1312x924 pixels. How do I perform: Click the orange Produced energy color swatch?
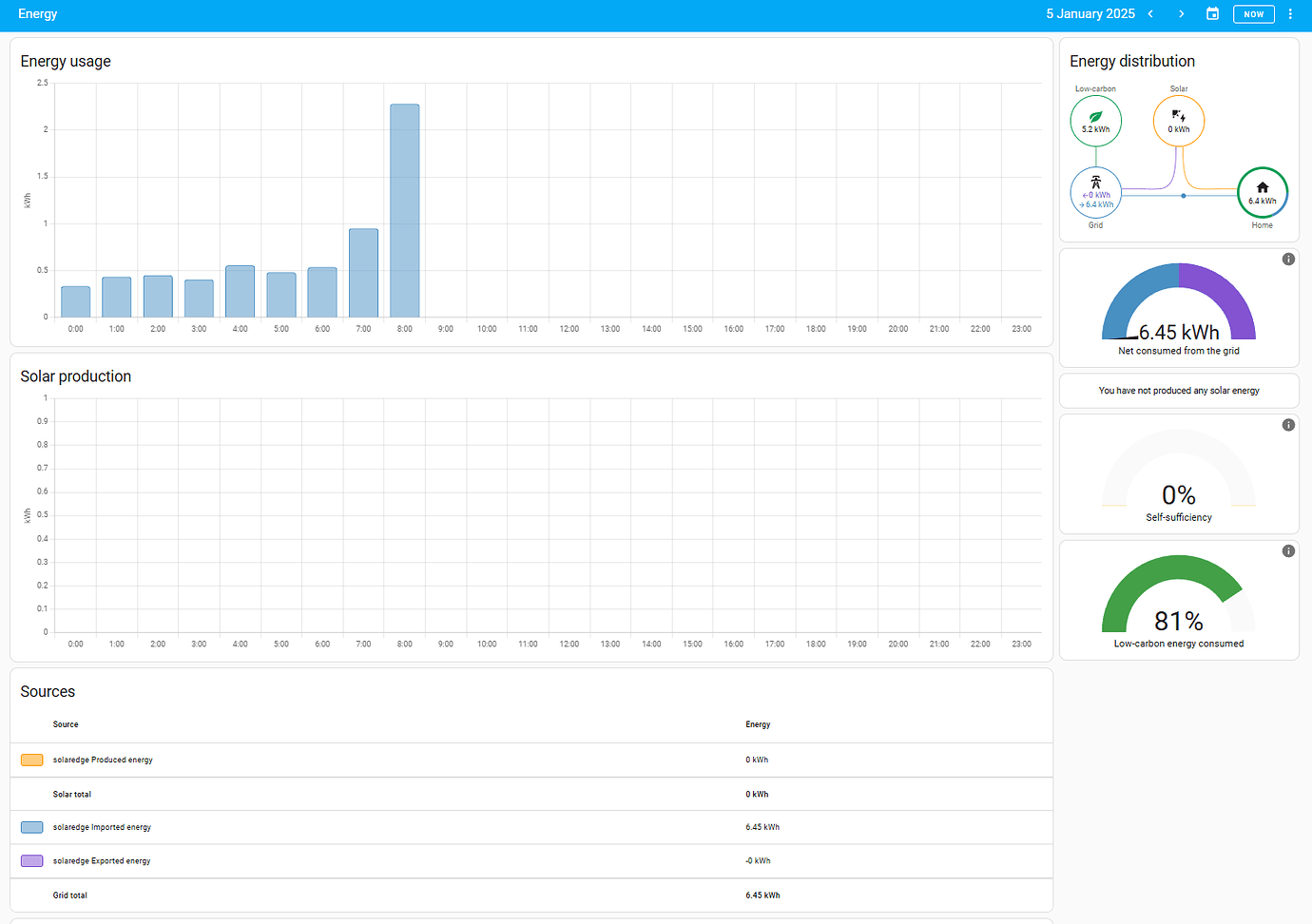pos(31,760)
